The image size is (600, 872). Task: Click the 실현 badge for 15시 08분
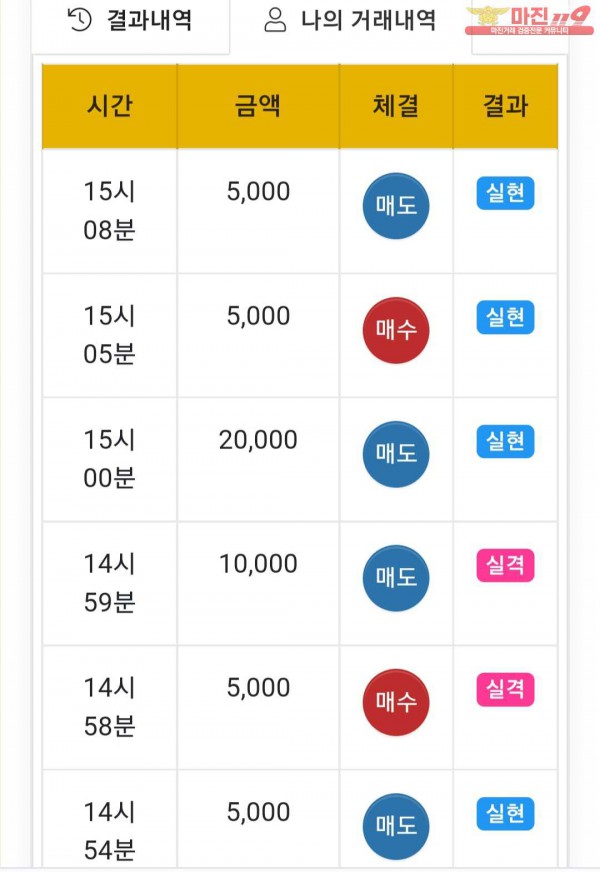[505, 194]
